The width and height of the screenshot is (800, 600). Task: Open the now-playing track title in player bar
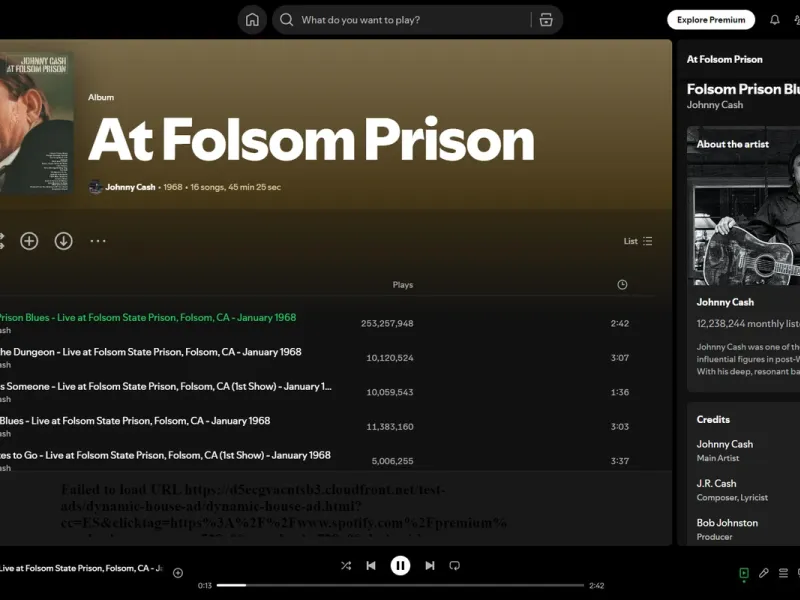click(x=82, y=568)
